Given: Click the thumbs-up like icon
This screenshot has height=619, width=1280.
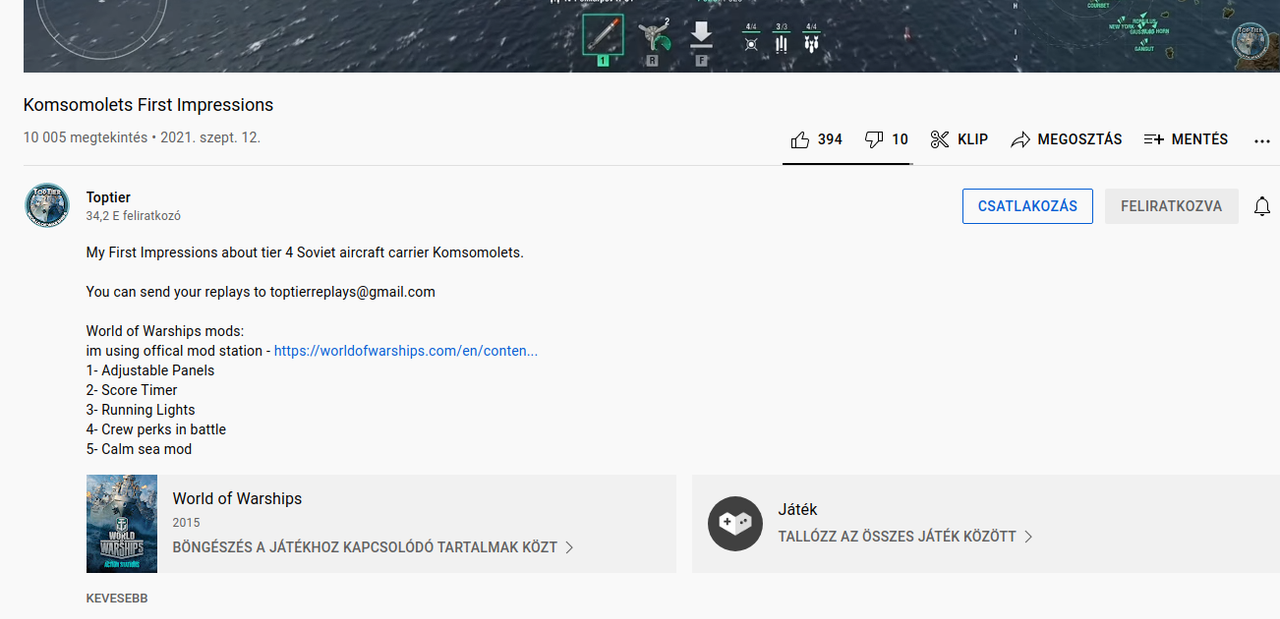Looking at the screenshot, I should click(800, 140).
